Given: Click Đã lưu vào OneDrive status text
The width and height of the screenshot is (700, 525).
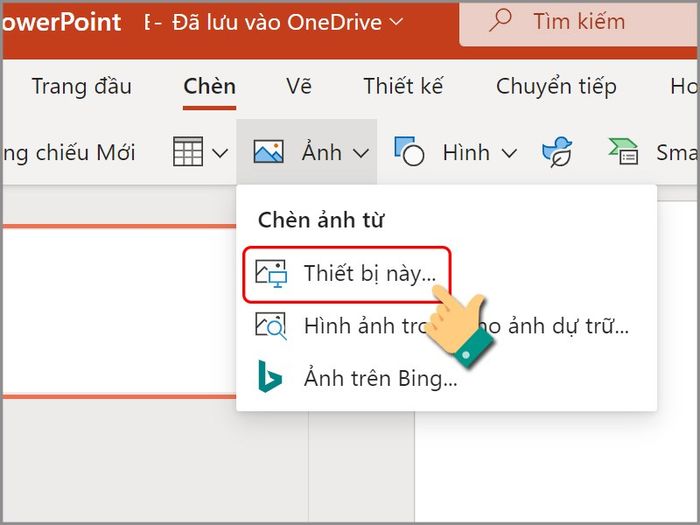Looking at the screenshot, I should click(x=277, y=22).
